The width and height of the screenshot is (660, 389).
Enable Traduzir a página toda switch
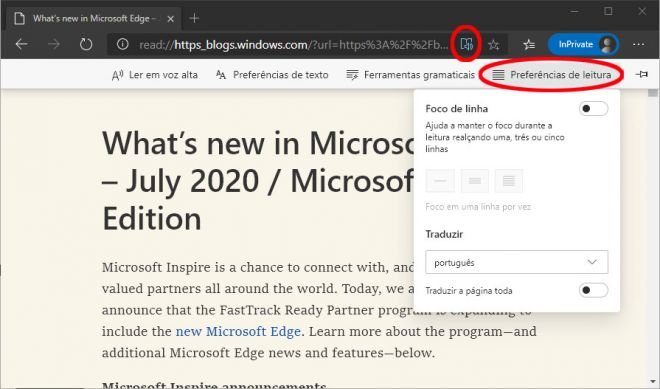point(593,290)
